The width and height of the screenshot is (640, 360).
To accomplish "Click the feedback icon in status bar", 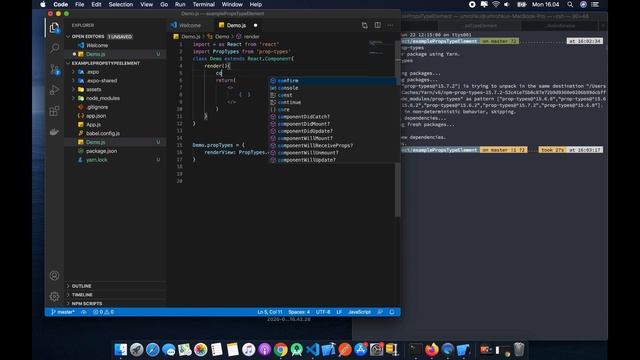I will tap(380, 312).
